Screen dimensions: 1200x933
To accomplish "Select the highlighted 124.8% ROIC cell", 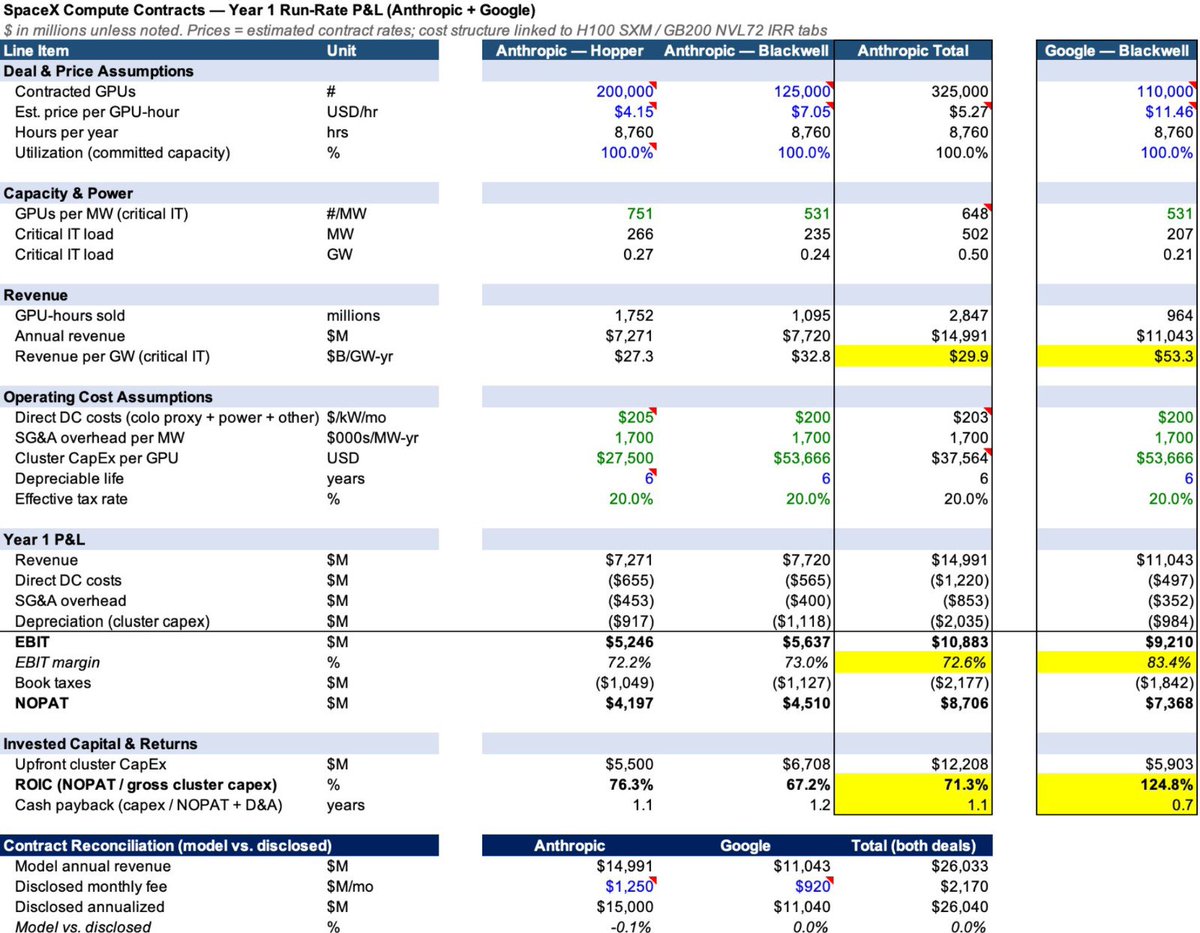I will coord(1117,785).
